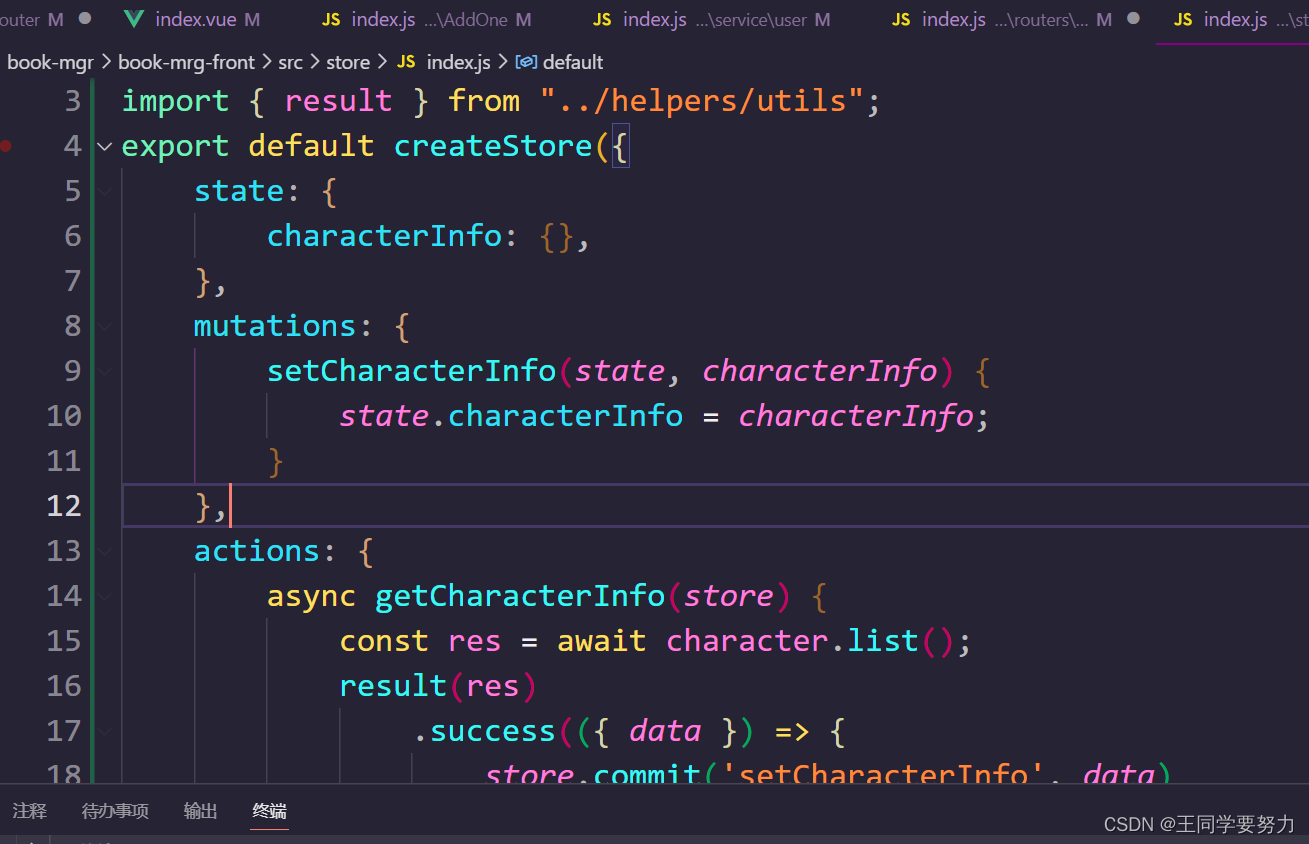
Task: Click createStore on line 4
Action: 494,146
